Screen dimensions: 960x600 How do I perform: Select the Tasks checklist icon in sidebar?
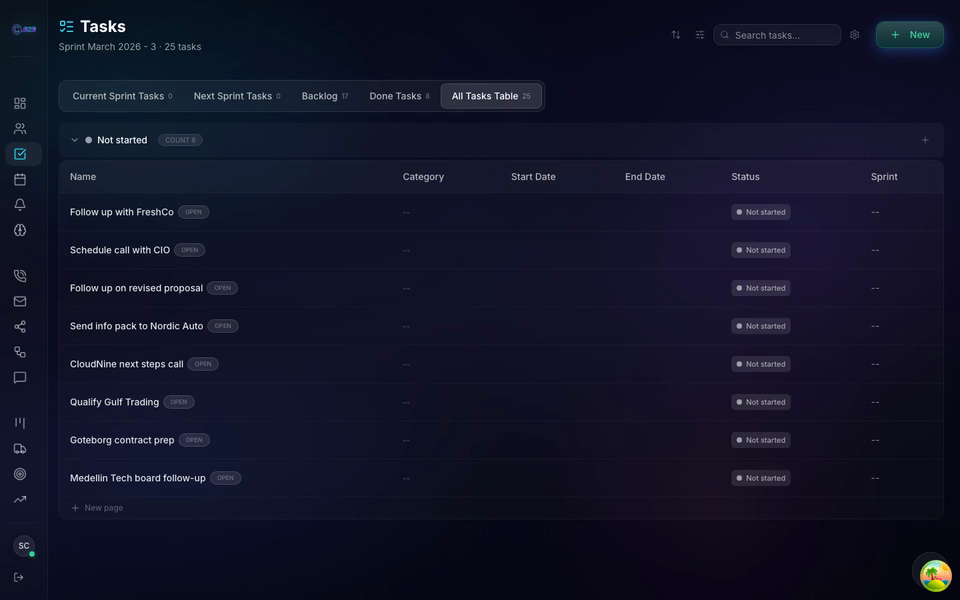20,154
